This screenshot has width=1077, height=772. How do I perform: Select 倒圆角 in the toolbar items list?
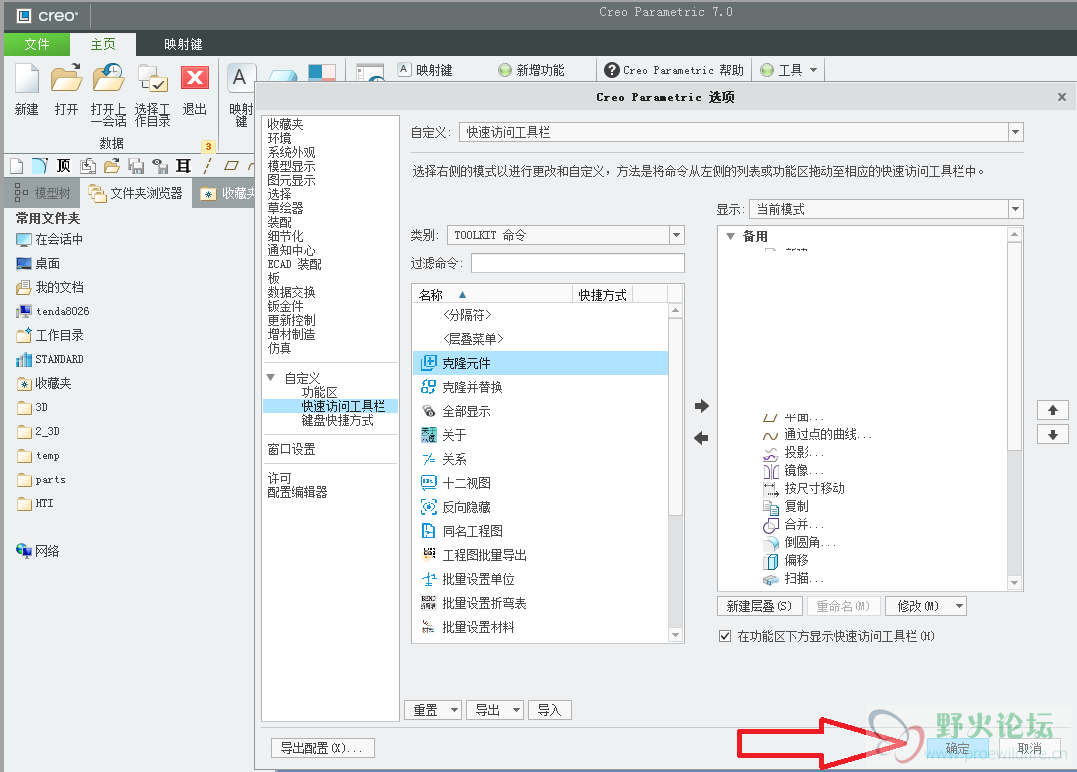799,543
